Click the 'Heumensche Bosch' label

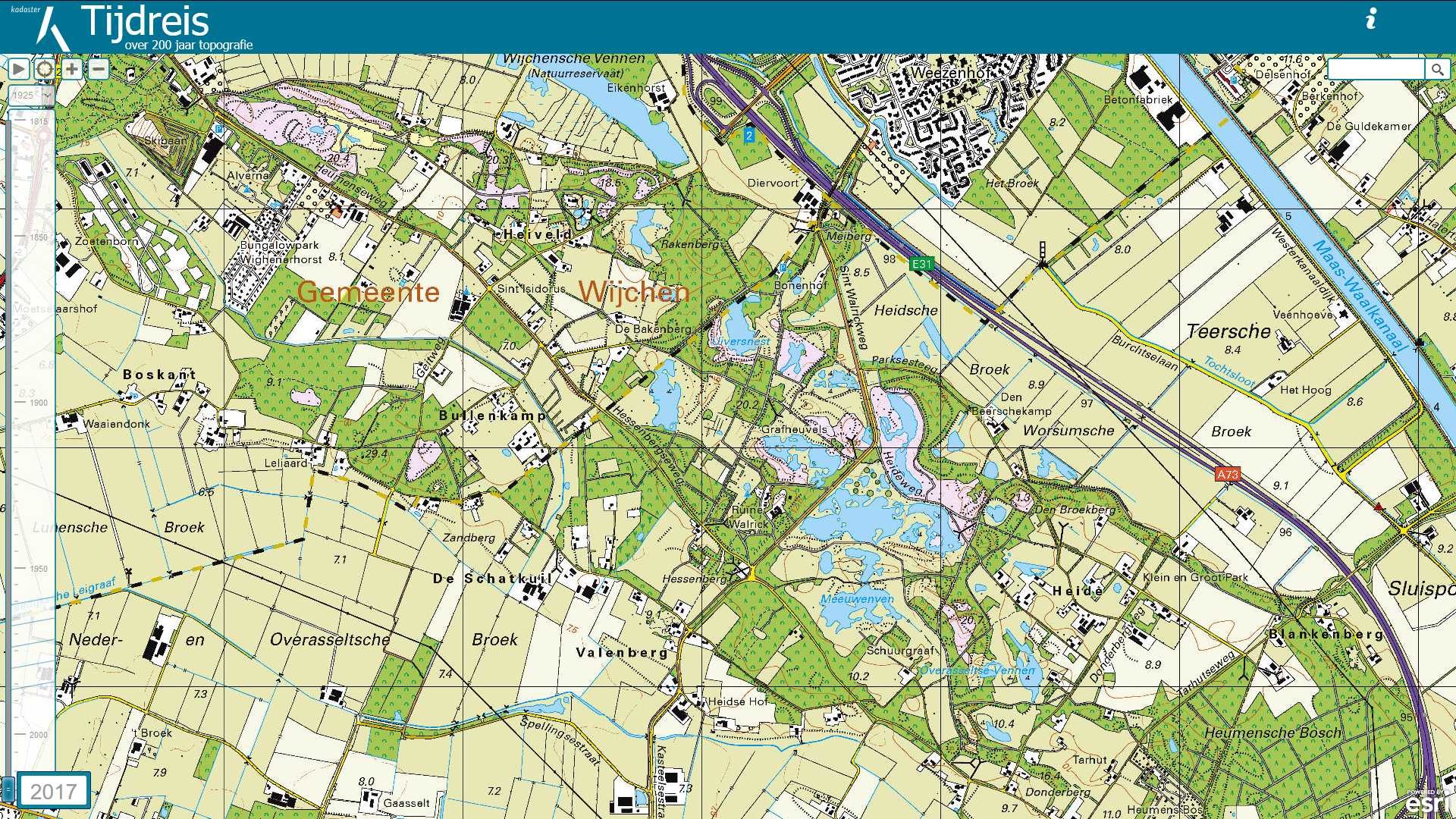[1272, 733]
